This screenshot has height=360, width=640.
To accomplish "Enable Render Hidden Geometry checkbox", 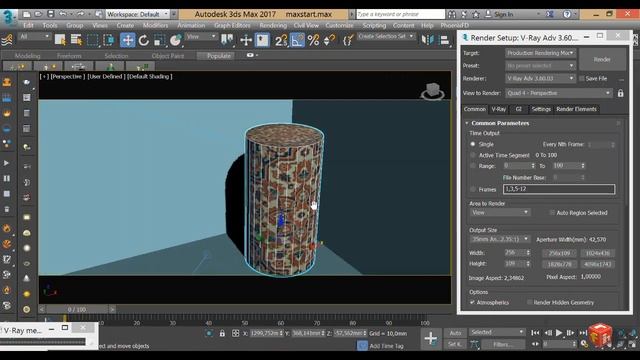I will click(529, 302).
